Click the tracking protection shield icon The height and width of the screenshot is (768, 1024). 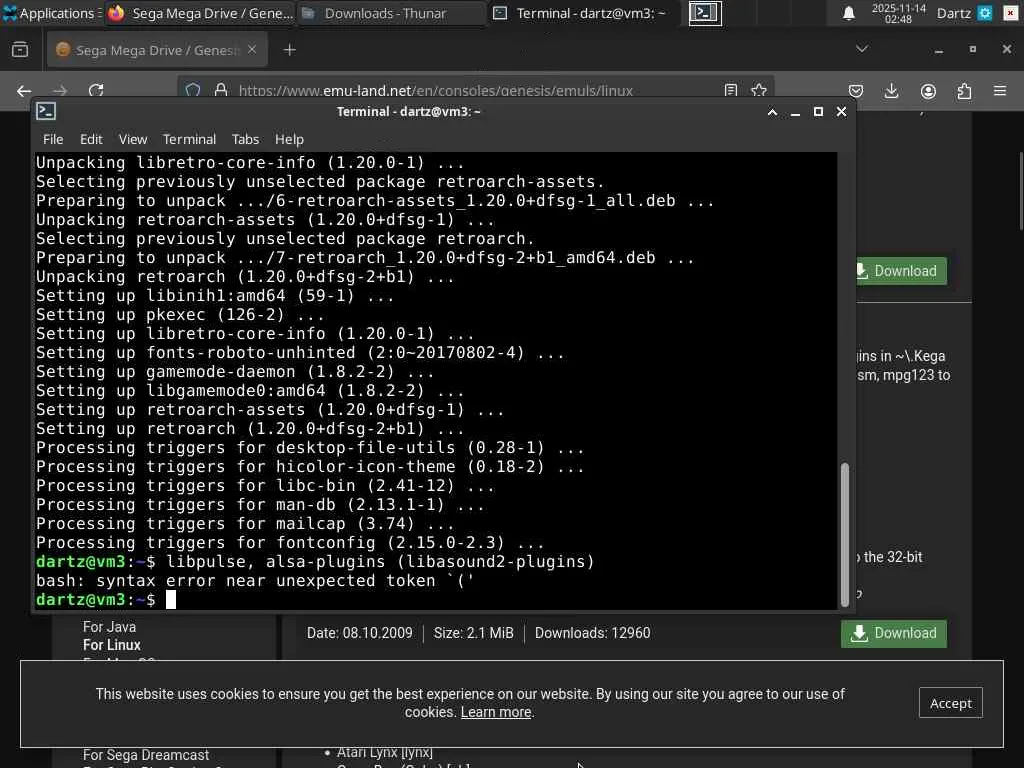coord(193,90)
